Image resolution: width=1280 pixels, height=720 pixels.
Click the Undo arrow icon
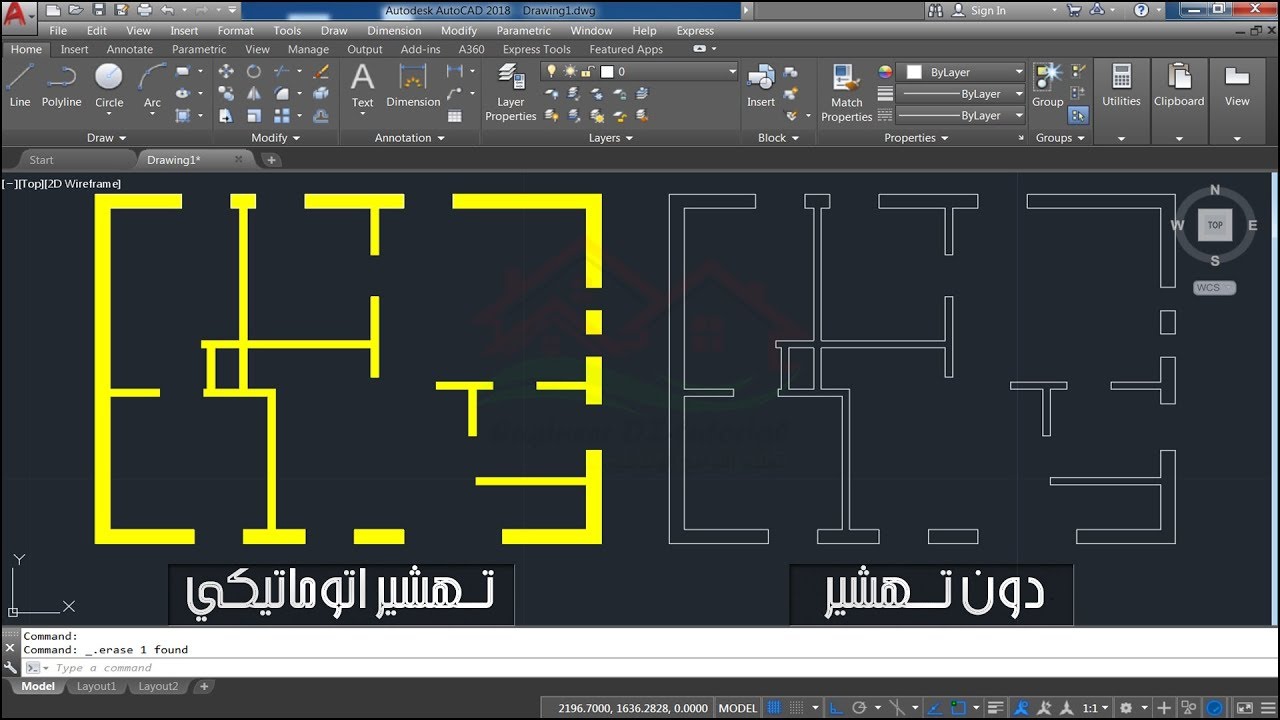point(168,10)
